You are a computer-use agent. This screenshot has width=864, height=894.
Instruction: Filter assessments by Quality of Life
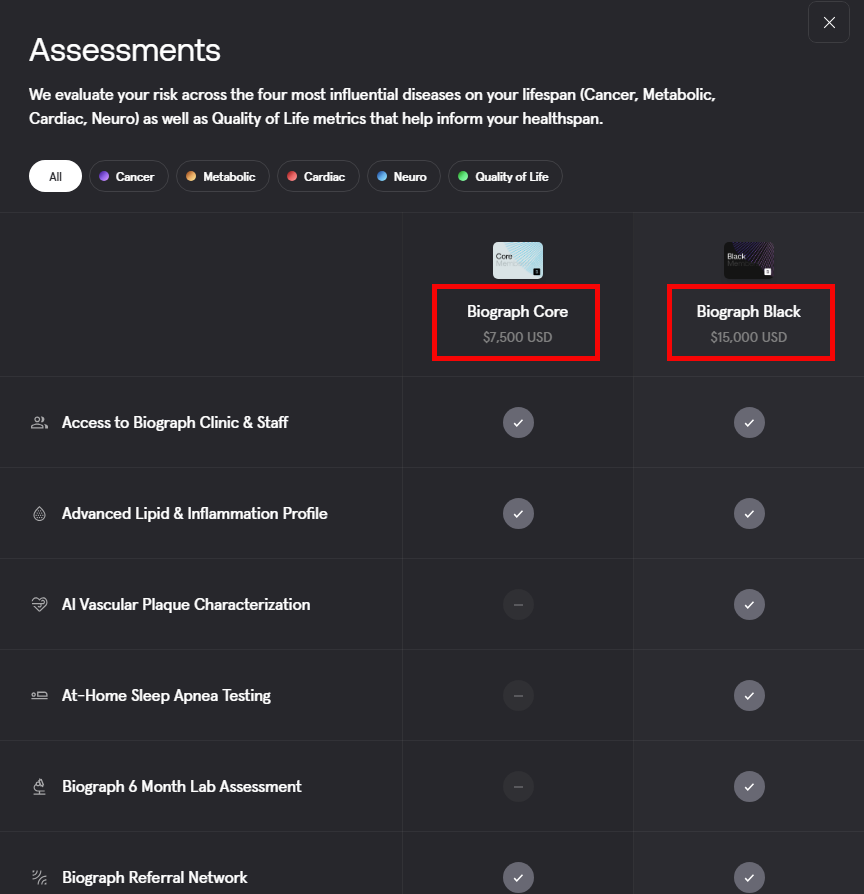[x=505, y=176]
